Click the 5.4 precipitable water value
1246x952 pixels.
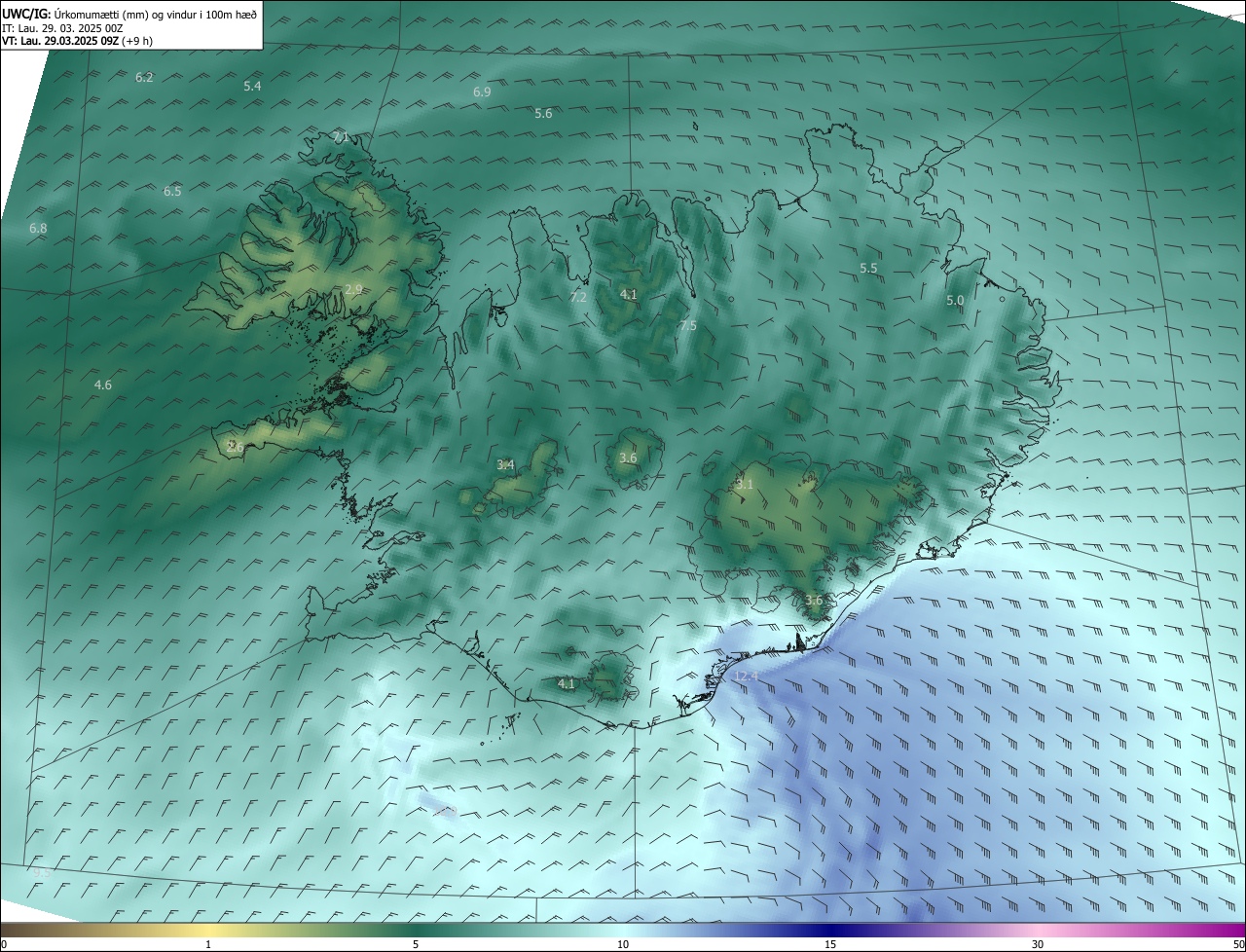pyautogui.click(x=252, y=86)
